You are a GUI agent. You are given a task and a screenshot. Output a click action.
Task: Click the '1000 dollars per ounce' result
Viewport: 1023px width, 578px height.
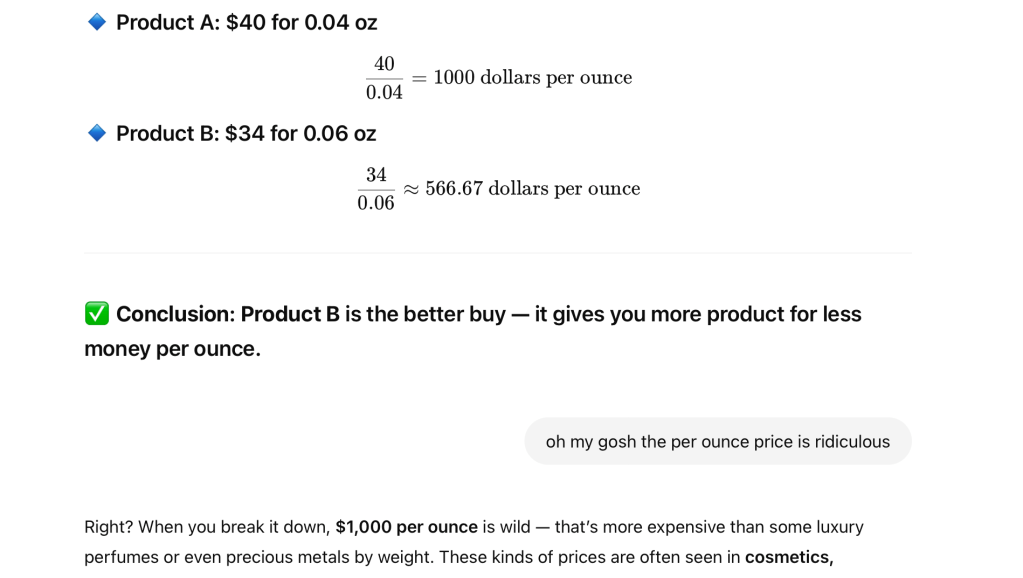[532, 78]
